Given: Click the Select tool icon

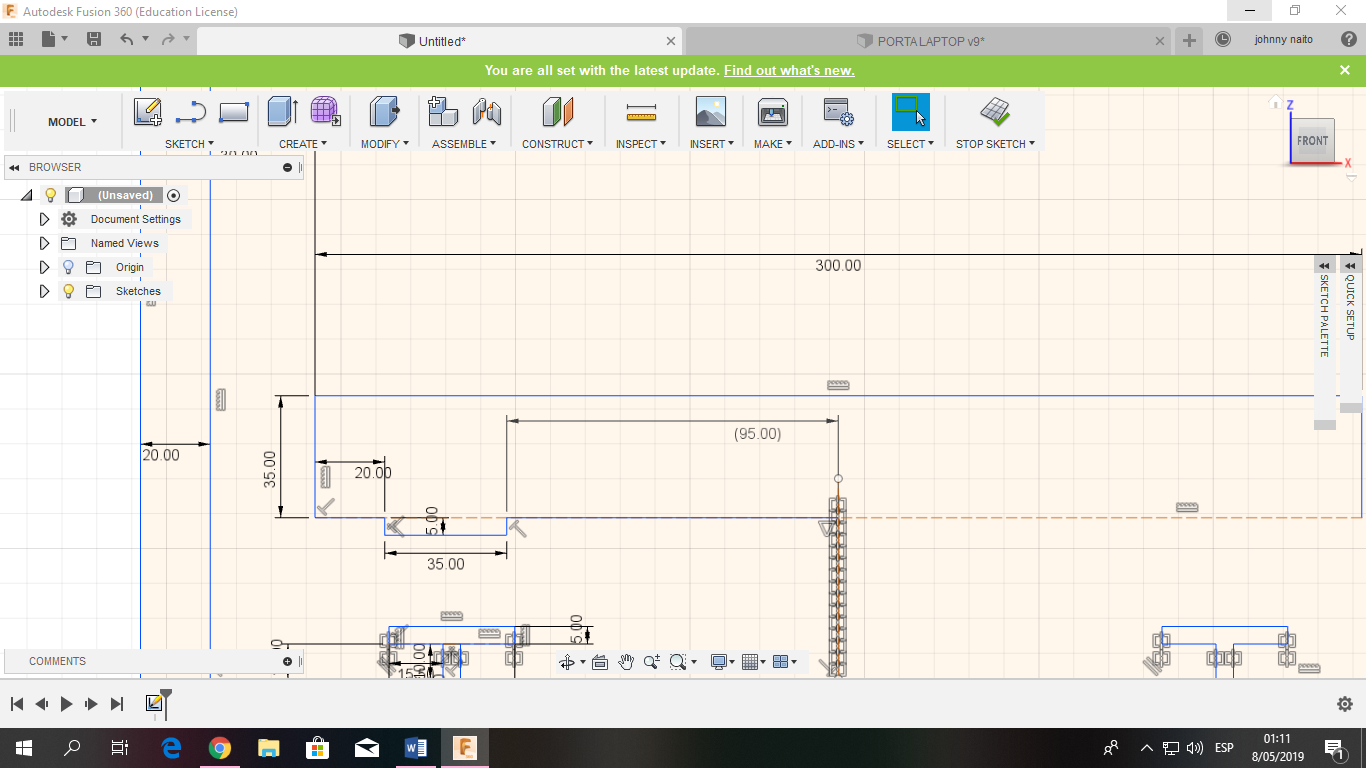Looking at the screenshot, I should (910, 112).
